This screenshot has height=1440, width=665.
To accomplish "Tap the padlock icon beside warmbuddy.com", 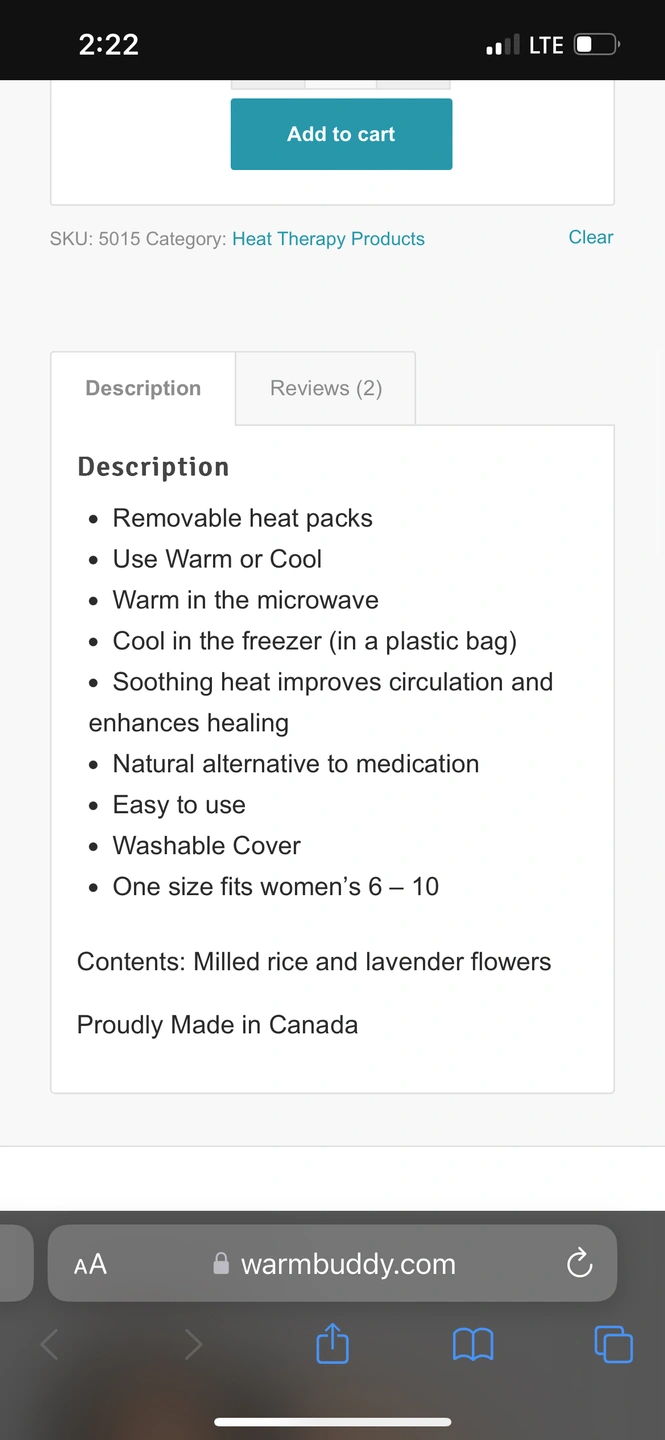I will (221, 1264).
